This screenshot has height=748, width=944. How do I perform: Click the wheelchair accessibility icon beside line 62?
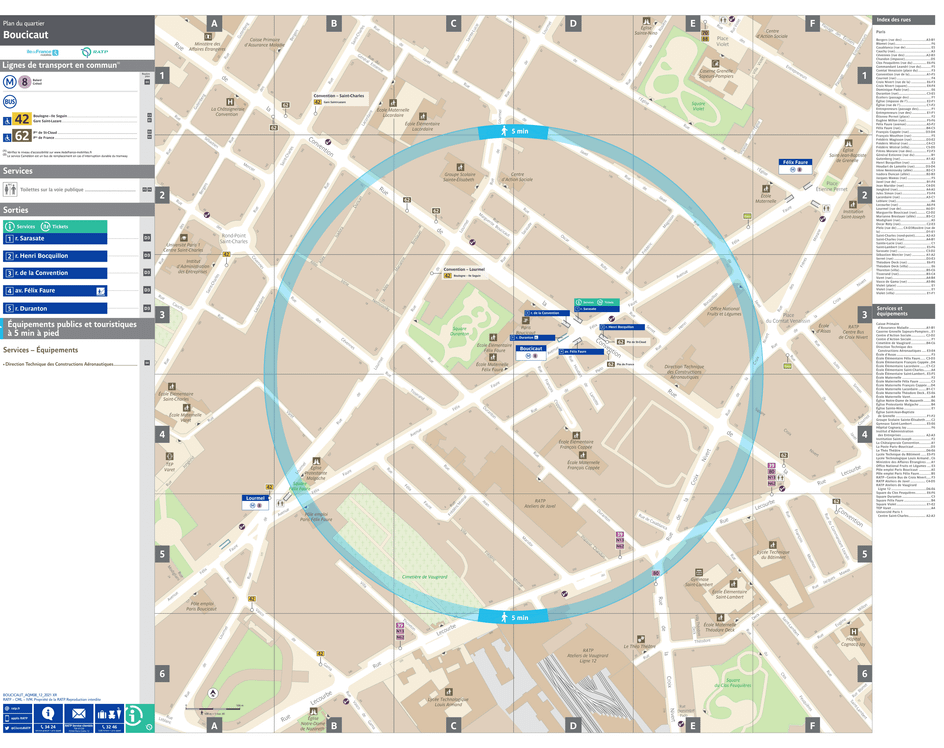click(7, 136)
